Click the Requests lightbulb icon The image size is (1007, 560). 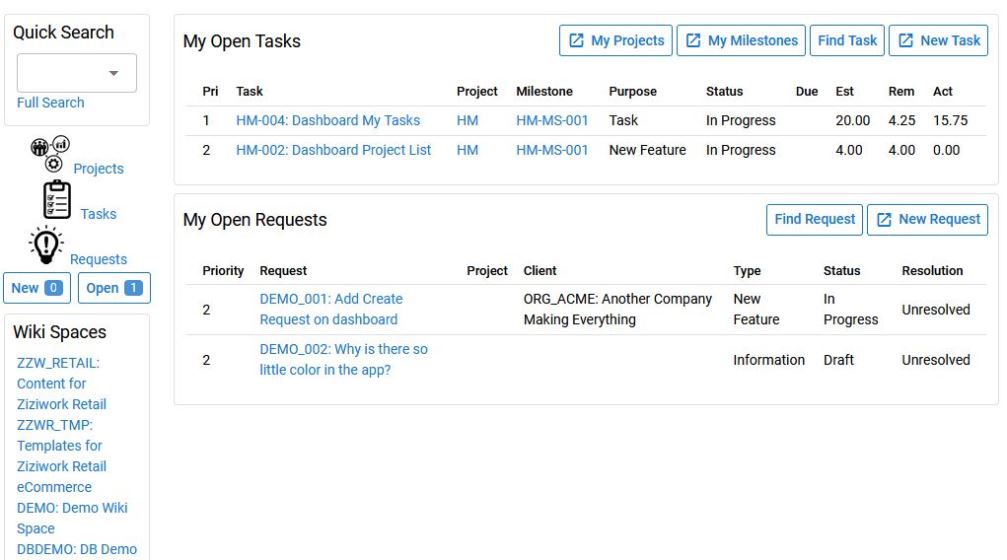(x=46, y=245)
